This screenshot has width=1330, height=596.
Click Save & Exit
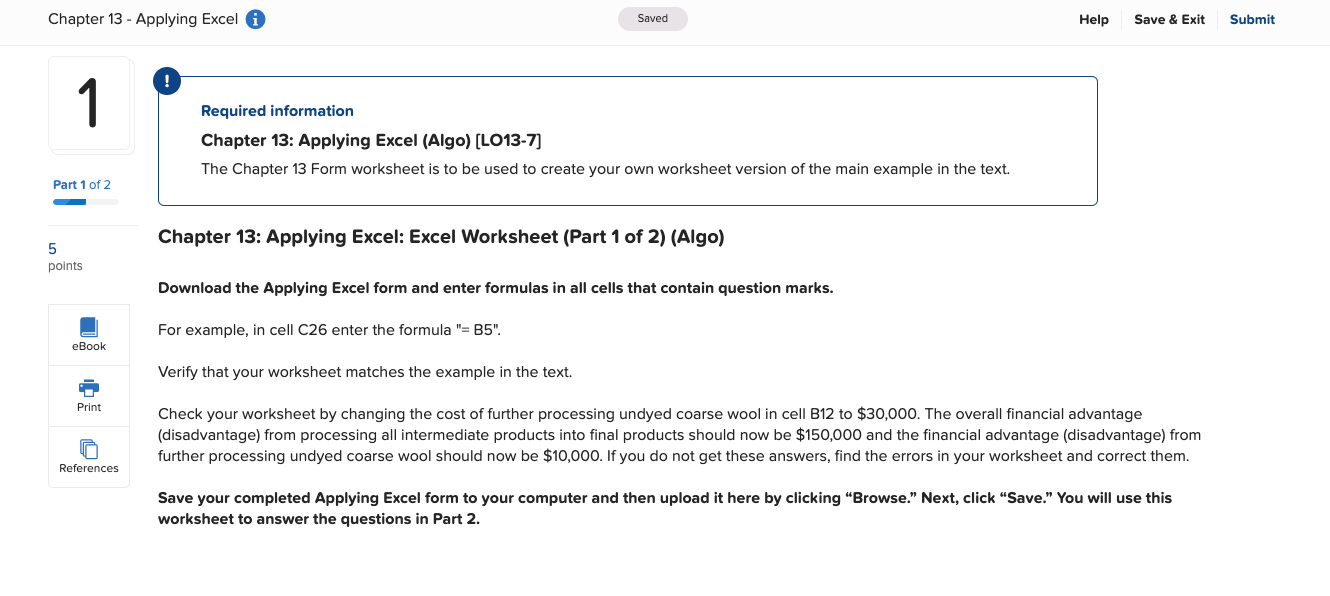click(x=1169, y=19)
